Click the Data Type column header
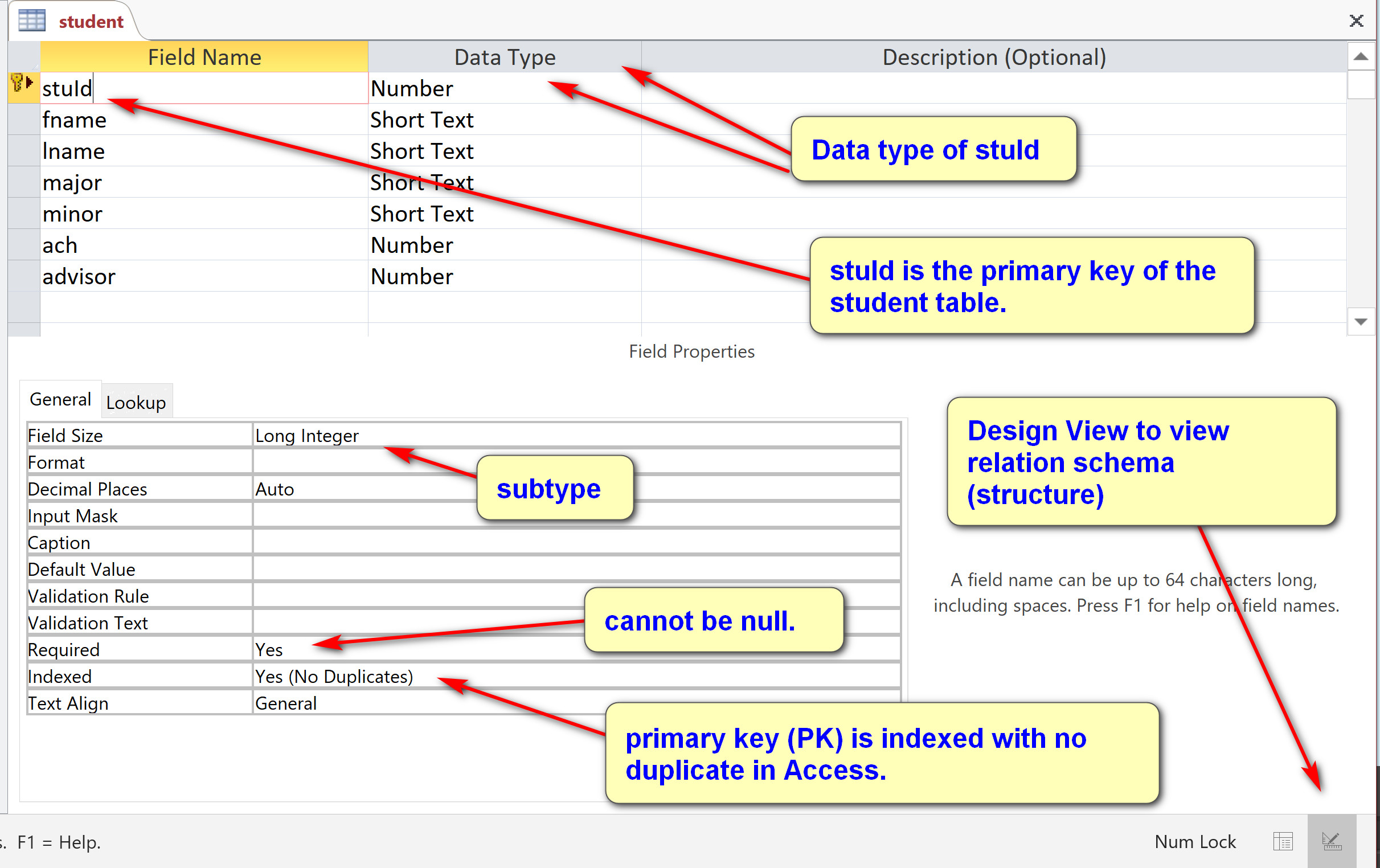The width and height of the screenshot is (1380, 868). [505, 57]
